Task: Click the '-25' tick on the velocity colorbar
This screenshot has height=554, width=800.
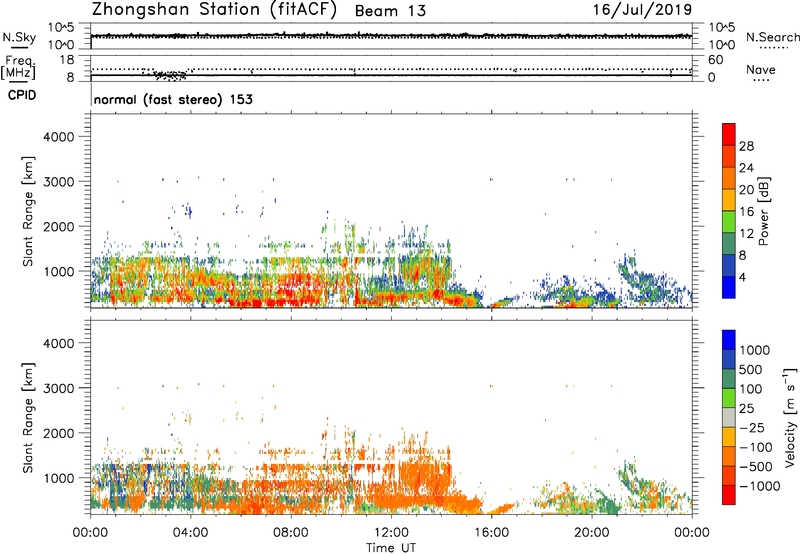Action: 752,427
